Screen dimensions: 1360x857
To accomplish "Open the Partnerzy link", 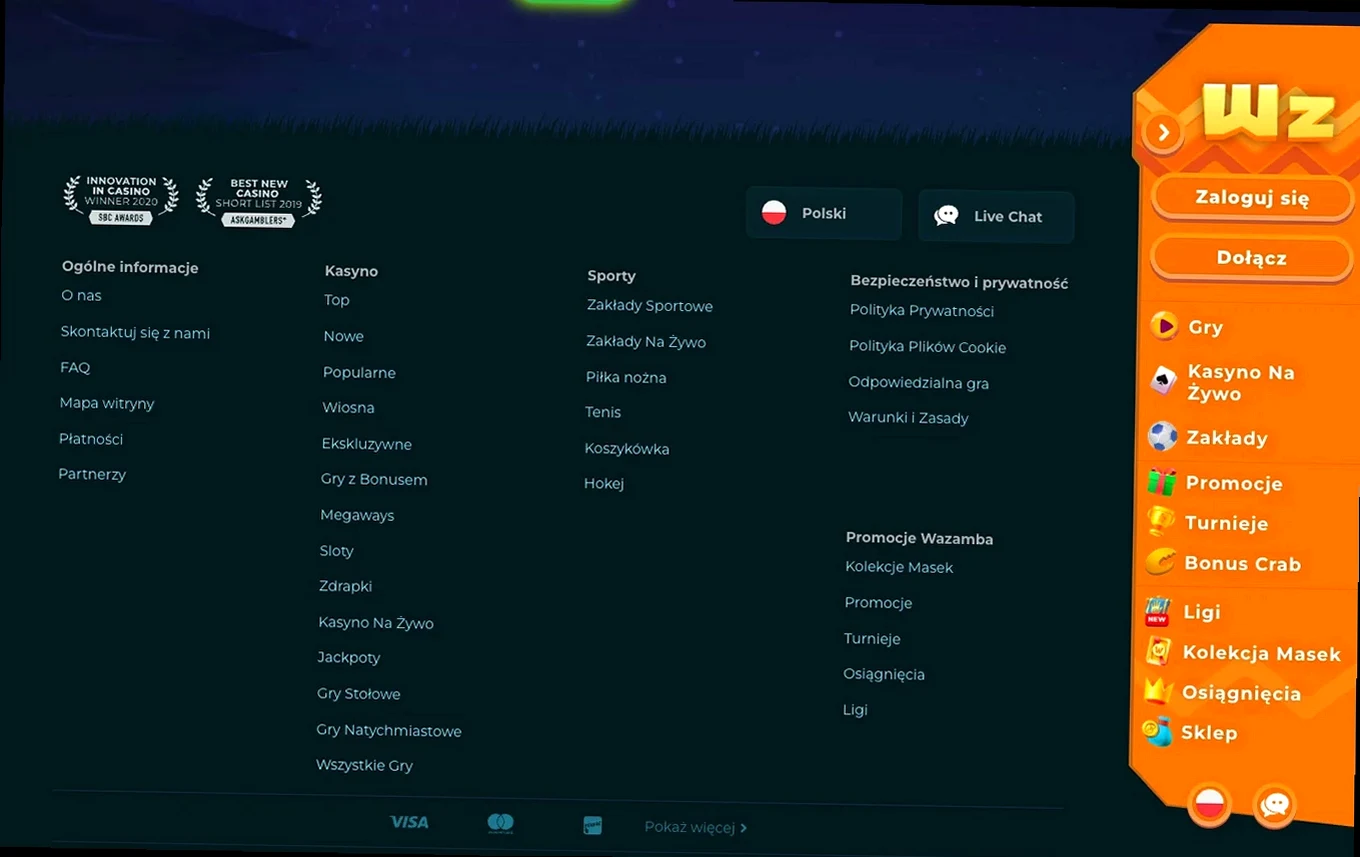I will click(92, 474).
